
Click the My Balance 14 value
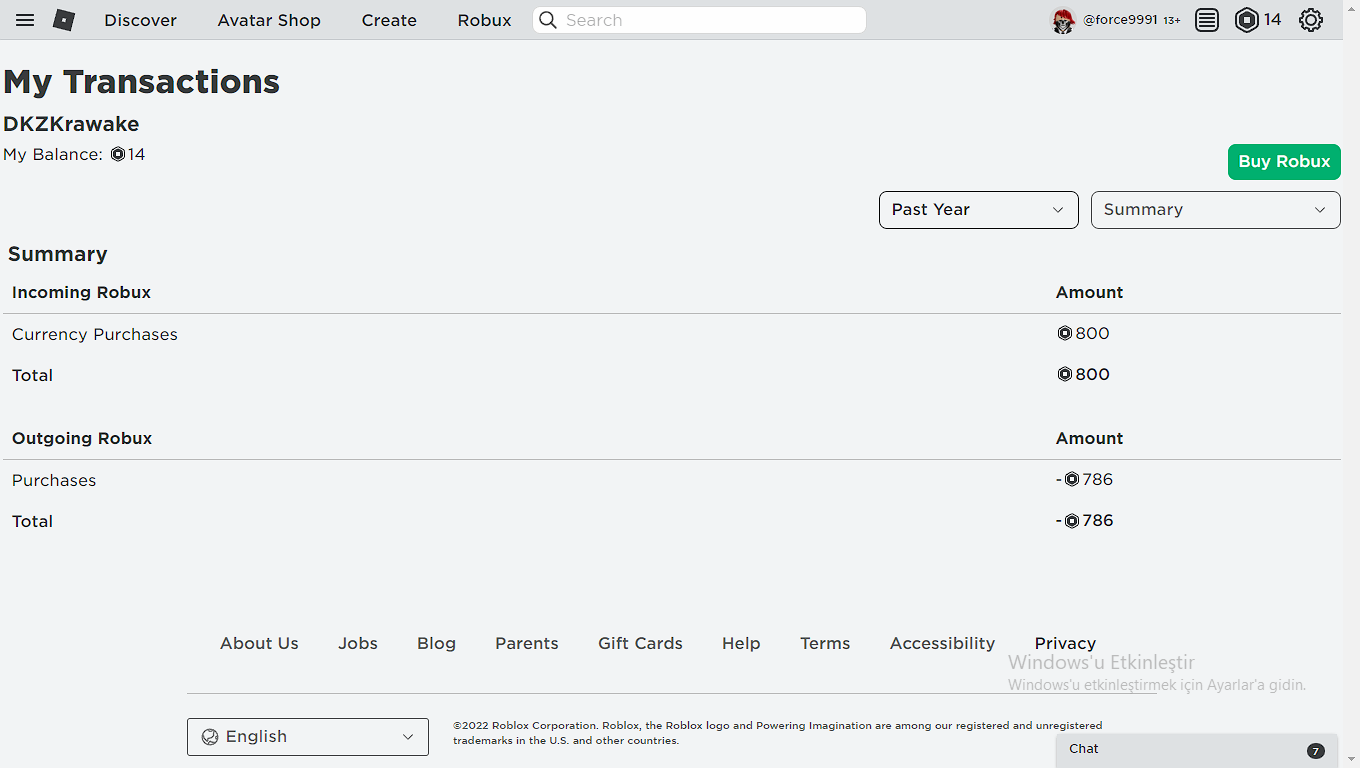[128, 154]
